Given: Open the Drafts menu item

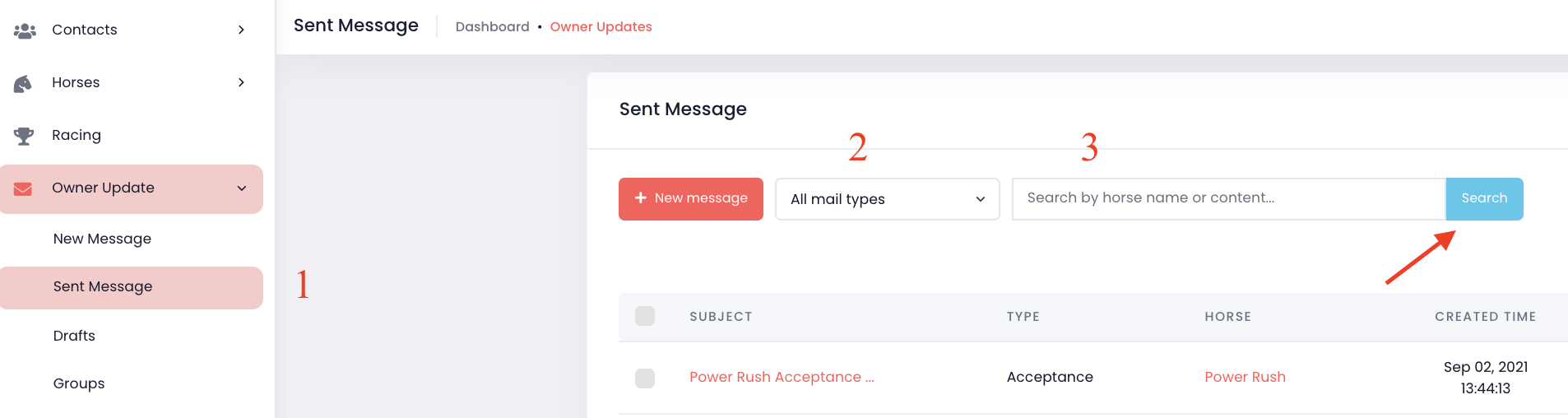Looking at the screenshot, I should point(74,336).
